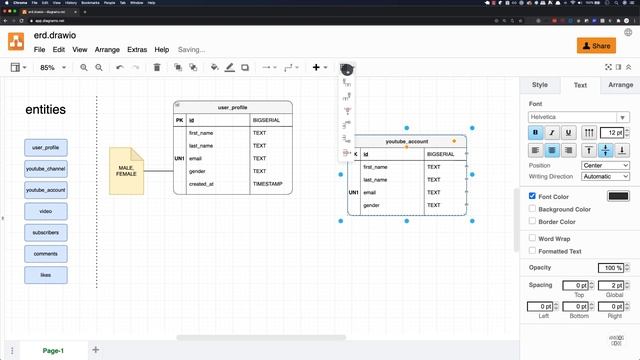Click the draw.io logo icon

(x=16, y=42)
